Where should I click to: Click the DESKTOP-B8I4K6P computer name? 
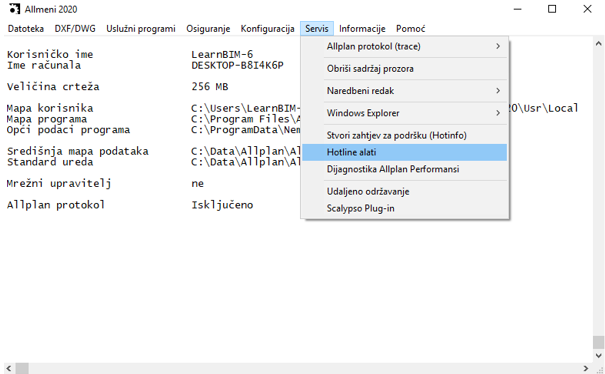point(237,65)
